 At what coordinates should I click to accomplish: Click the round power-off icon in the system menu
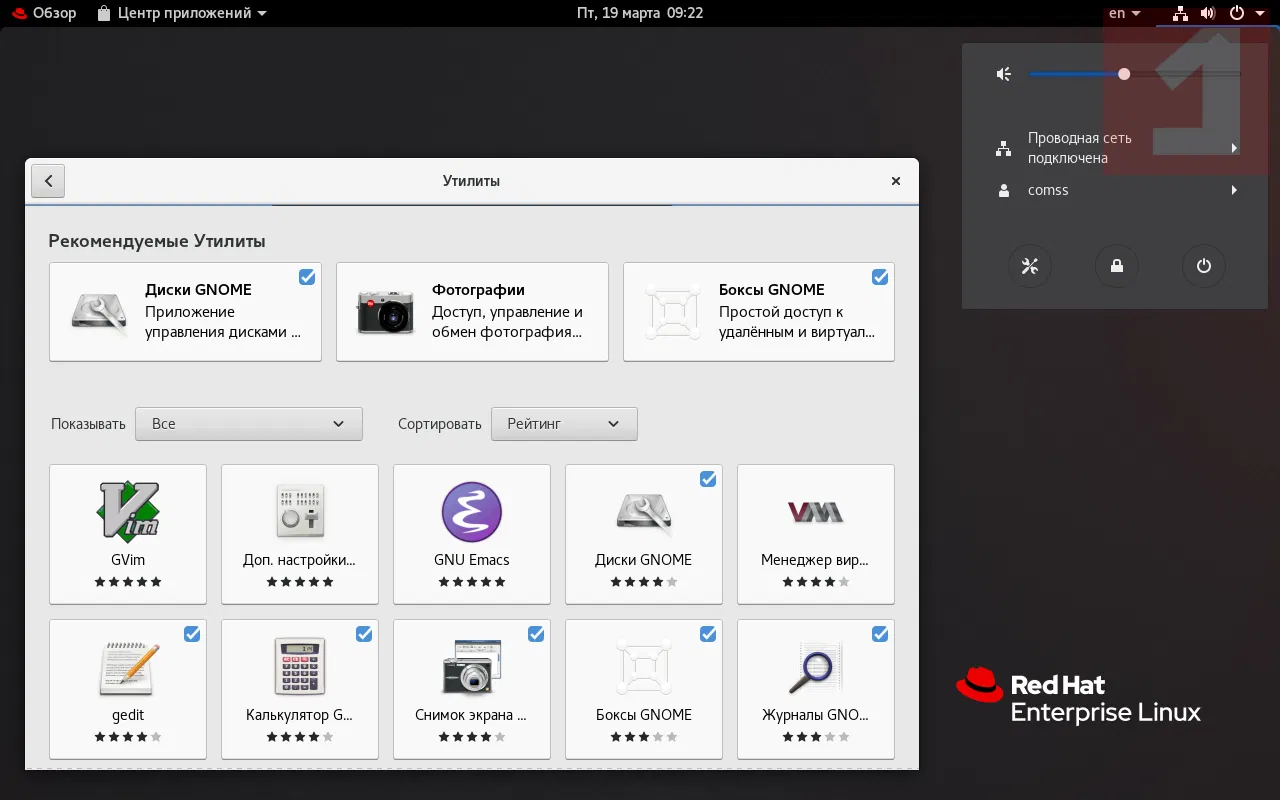1204,266
